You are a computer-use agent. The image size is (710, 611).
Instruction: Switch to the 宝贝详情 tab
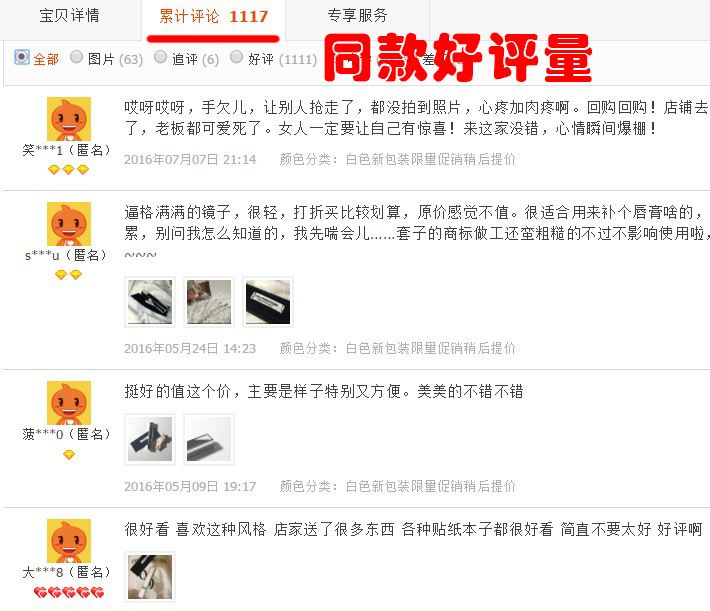coord(69,16)
